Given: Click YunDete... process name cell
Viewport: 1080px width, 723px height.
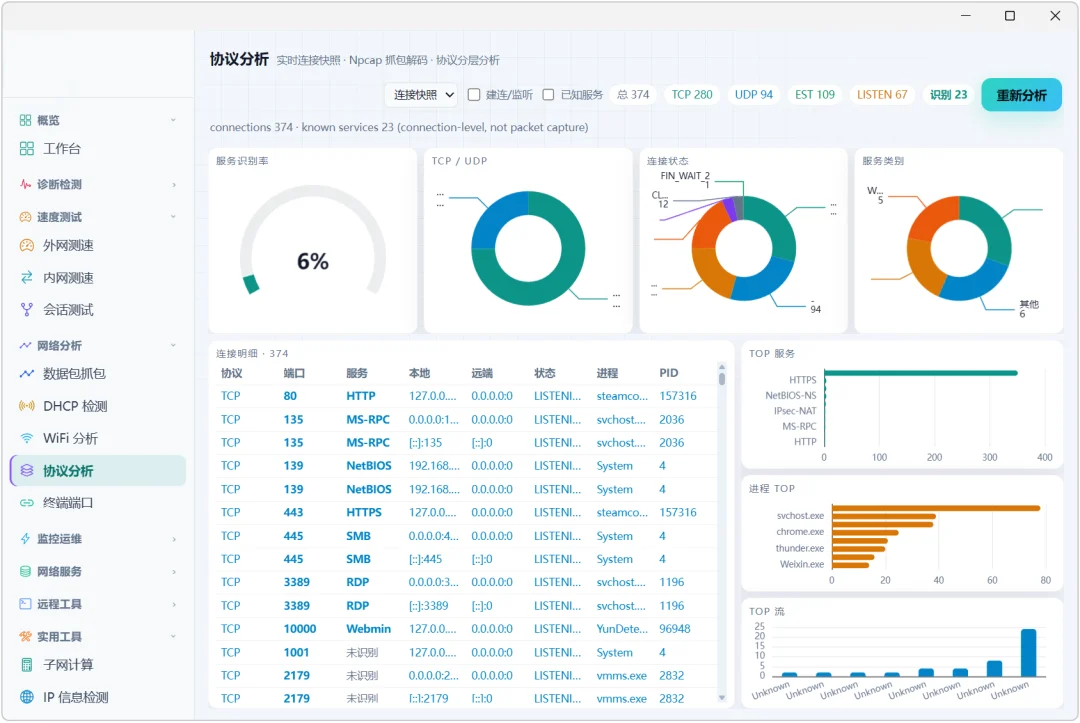Looking at the screenshot, I should (622, 629).
